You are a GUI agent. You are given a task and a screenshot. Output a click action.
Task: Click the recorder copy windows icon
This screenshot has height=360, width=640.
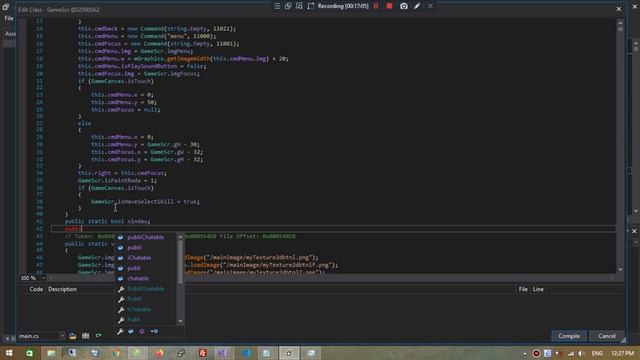click(x=288, y=6)
